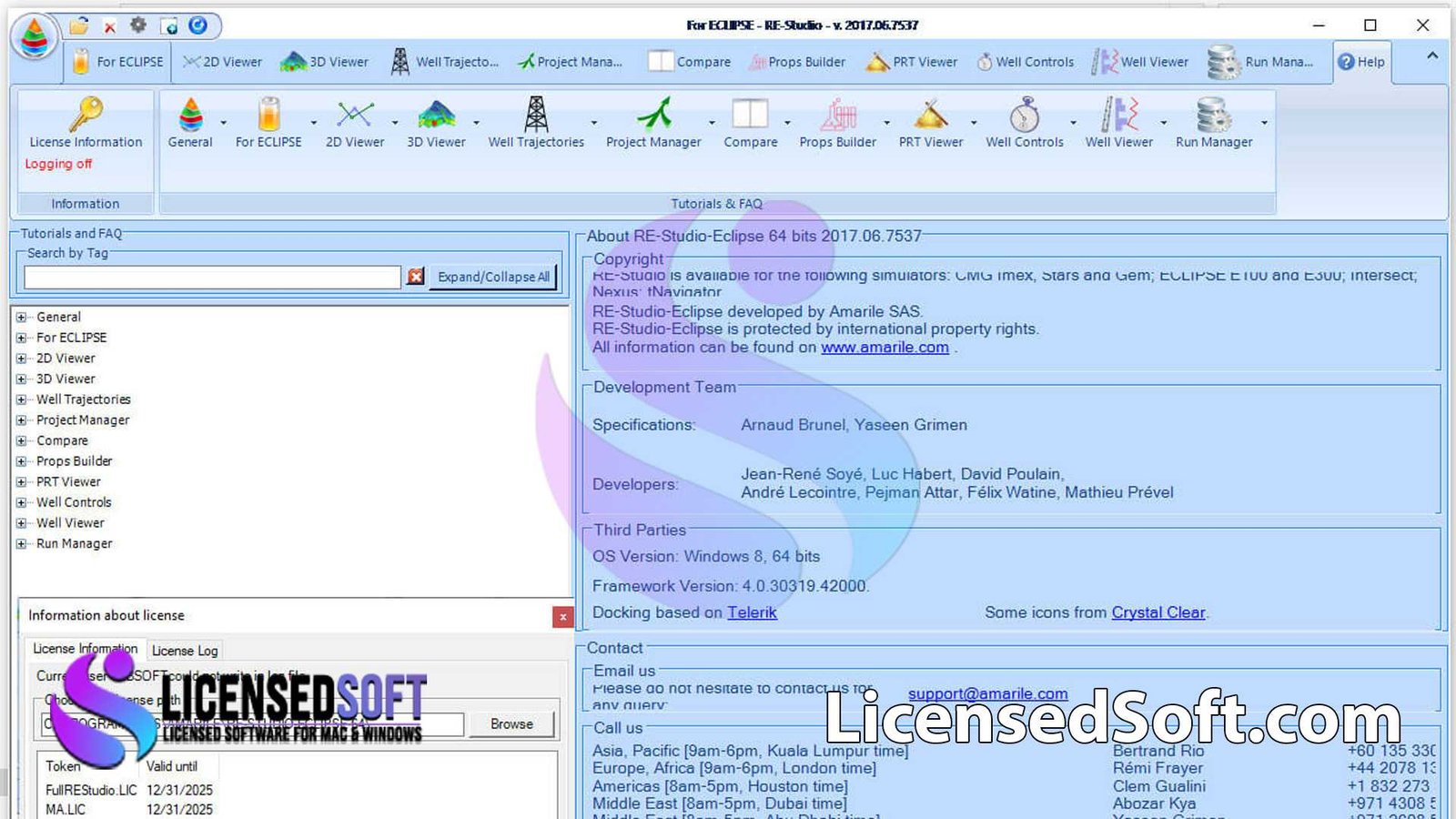Click inside the Search by Tag field

(x=212, y=277)
